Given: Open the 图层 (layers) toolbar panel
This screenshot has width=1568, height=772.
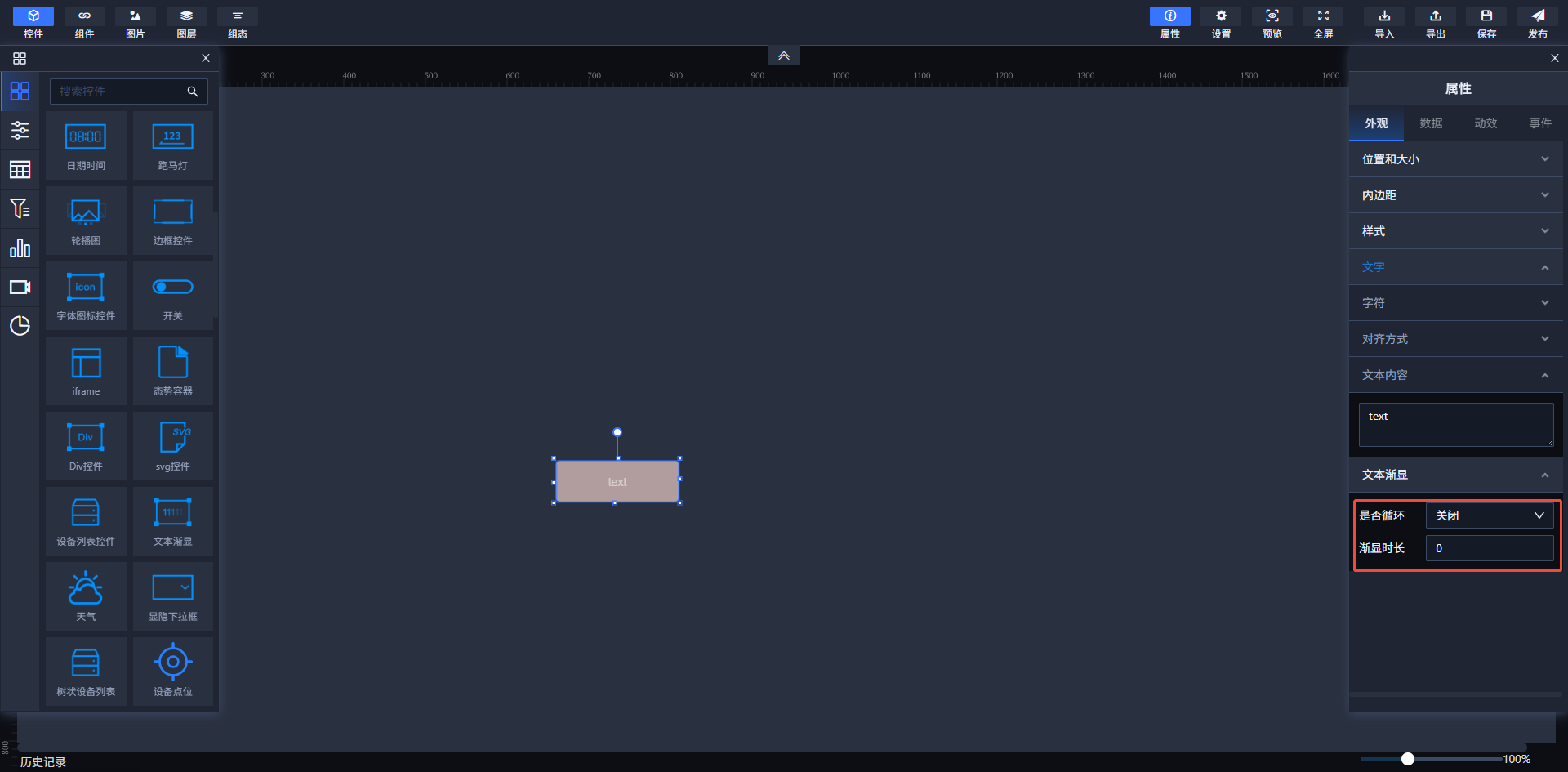Looking at the screenshot, I should coord(186,23).
